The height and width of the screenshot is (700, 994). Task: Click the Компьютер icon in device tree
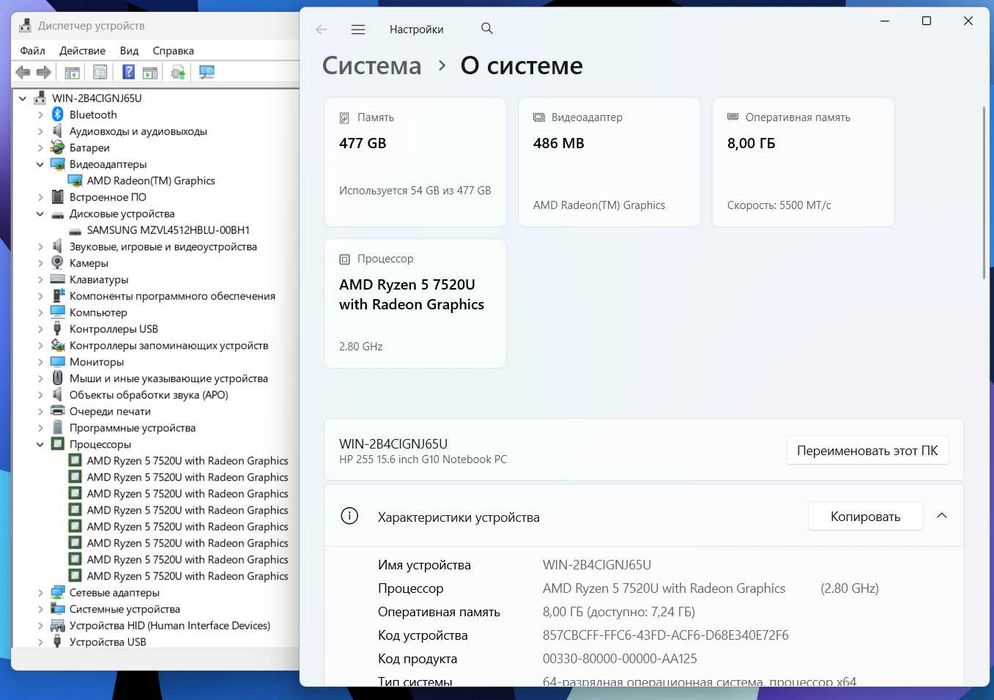[x=58, y=312]
